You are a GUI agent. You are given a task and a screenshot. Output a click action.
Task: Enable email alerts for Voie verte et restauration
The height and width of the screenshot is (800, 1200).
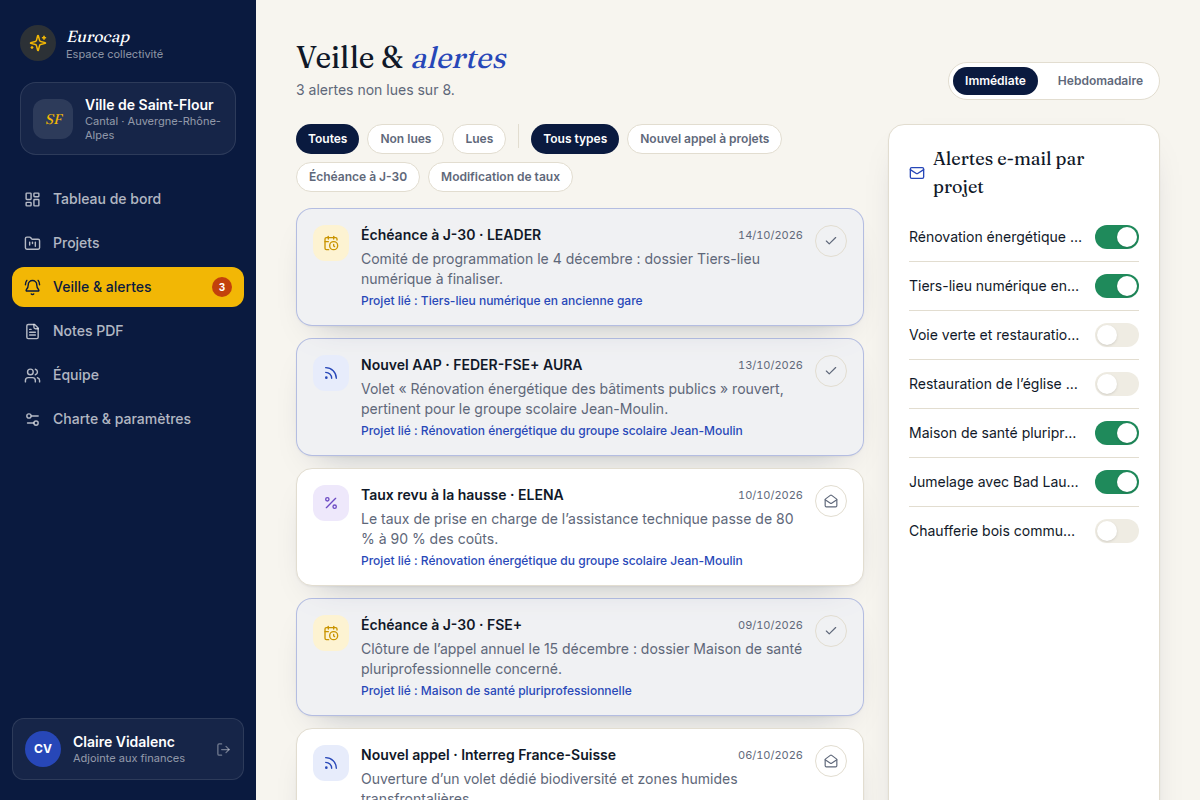tap(1117, 335)
